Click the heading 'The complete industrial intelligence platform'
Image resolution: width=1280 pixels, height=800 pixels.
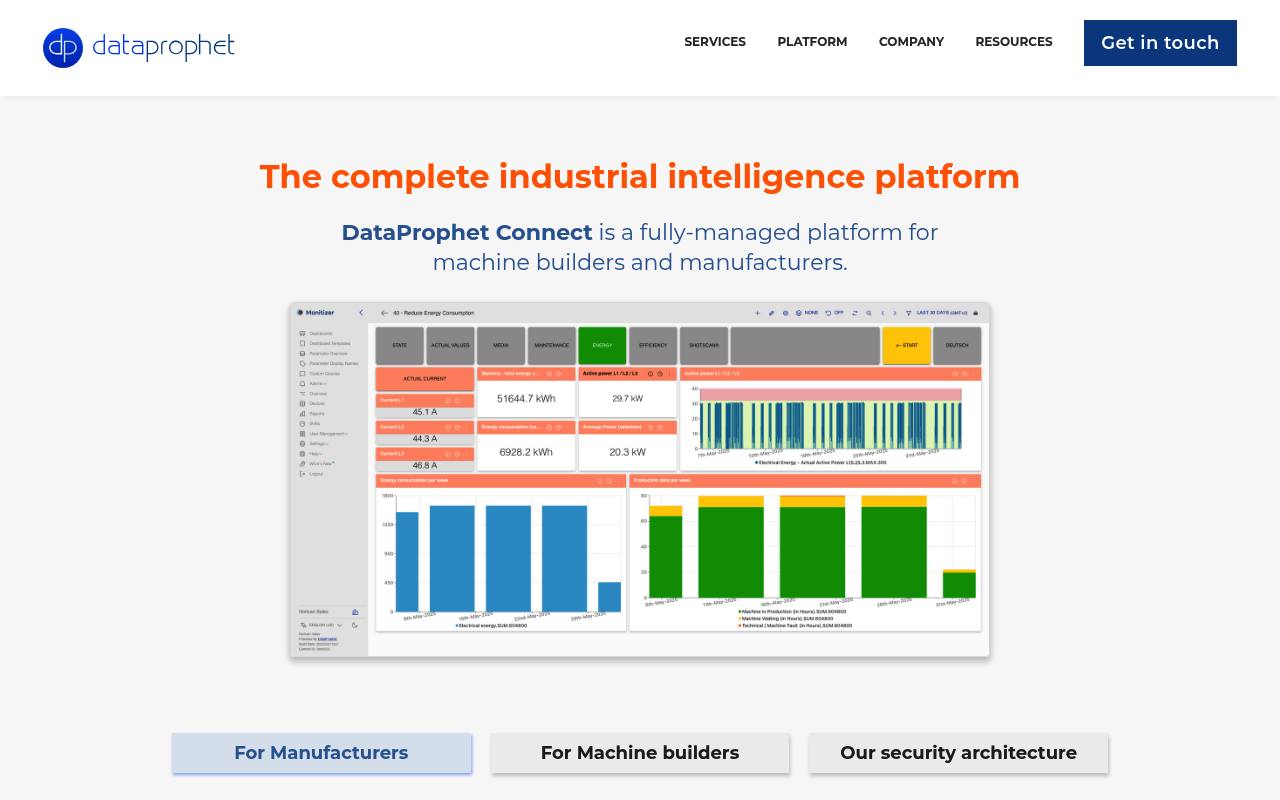640,176
